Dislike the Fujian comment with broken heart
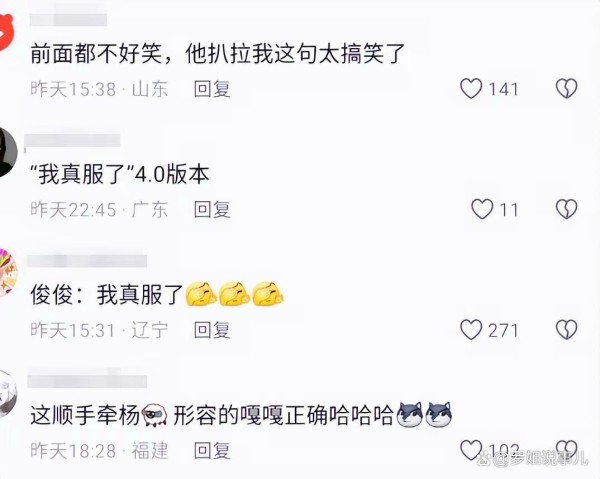600x479 pixels. (x=566, y=450)
